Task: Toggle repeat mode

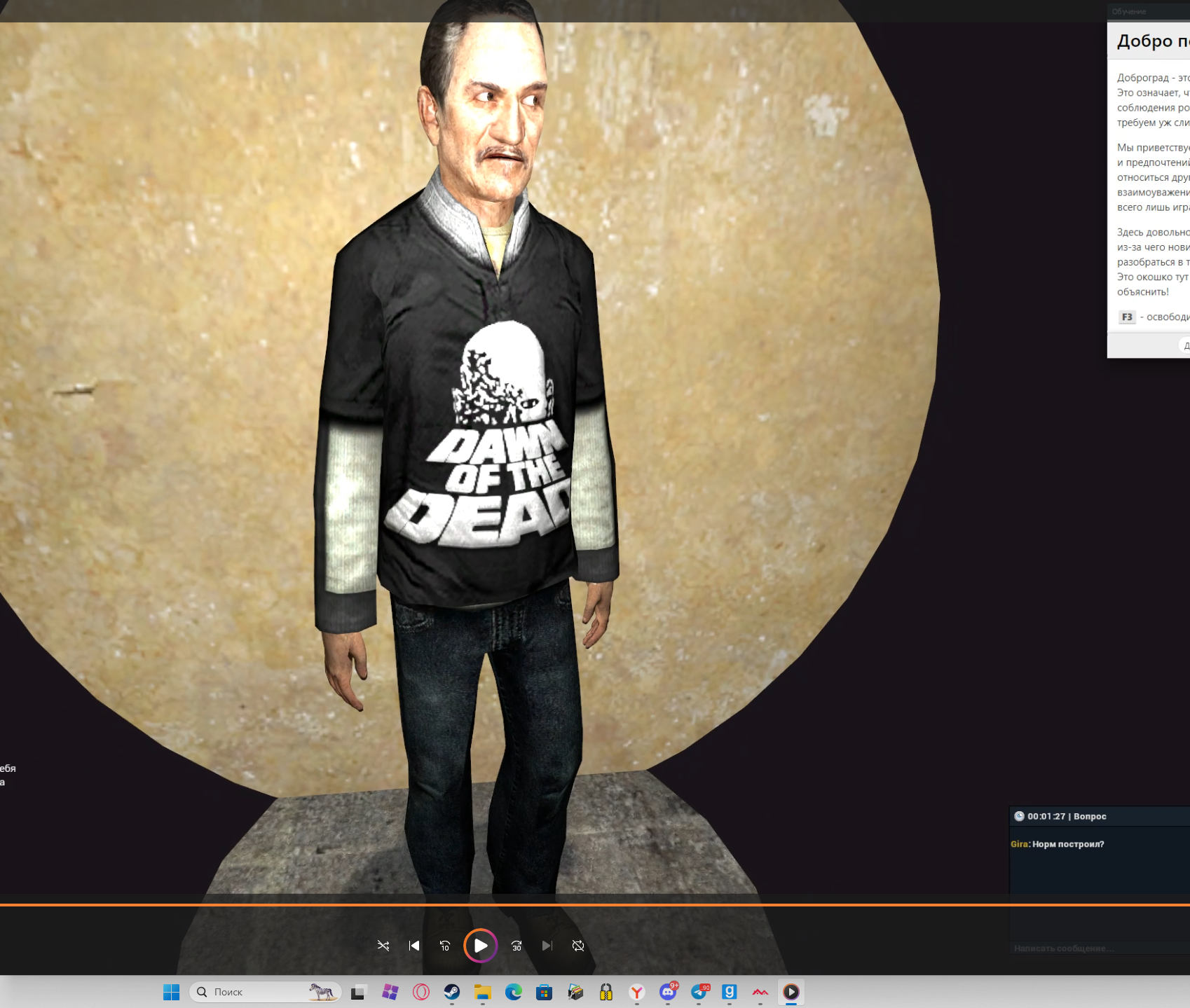Action: coord(578,946)
